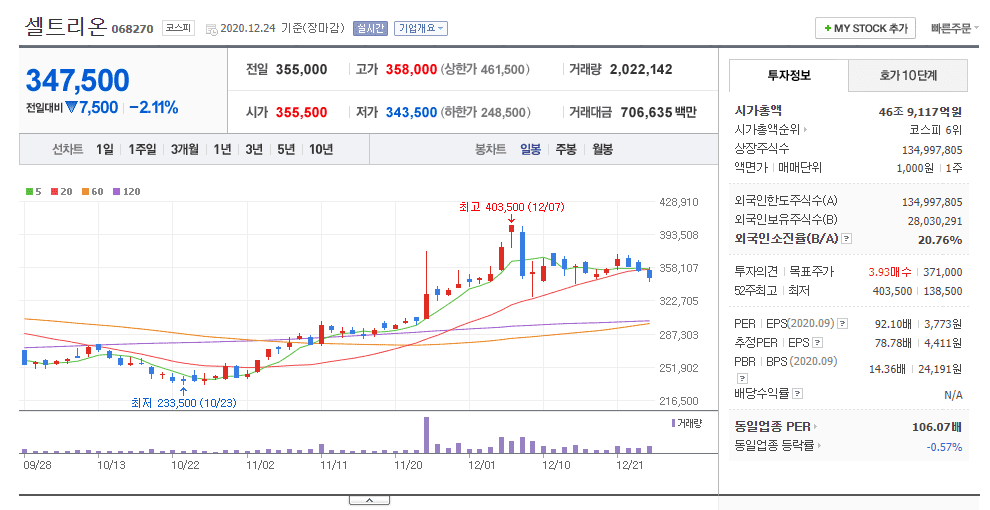Screen dimensions: 990x510
Task: Expand the 빠른주문 dropdown
Action: point(954,28)
